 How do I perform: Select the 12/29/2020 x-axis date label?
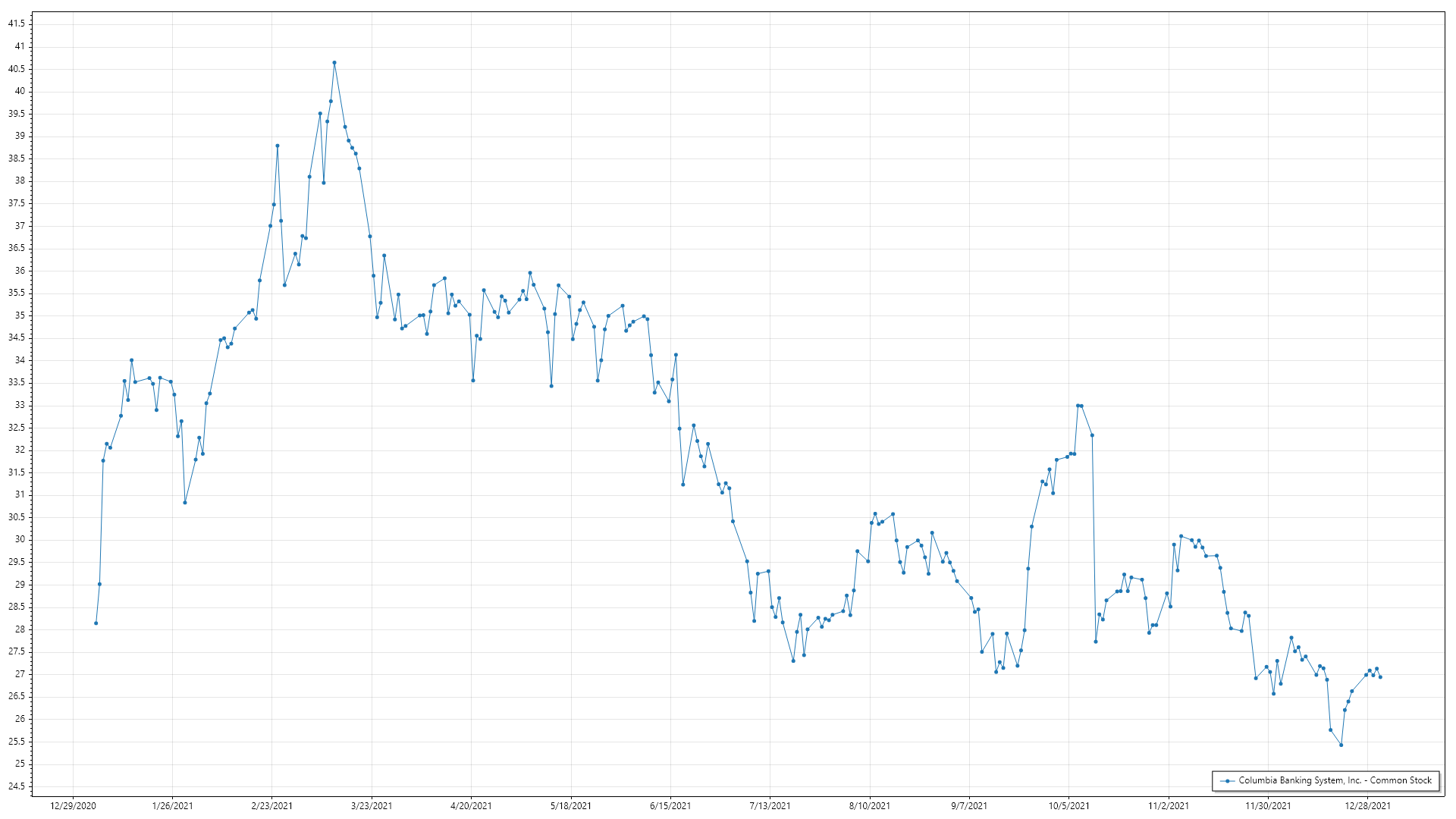[x=73, y=805]
